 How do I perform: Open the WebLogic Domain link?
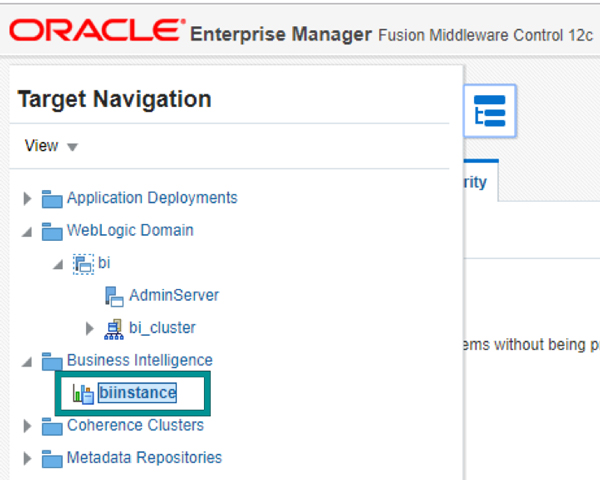pos(130,230)
